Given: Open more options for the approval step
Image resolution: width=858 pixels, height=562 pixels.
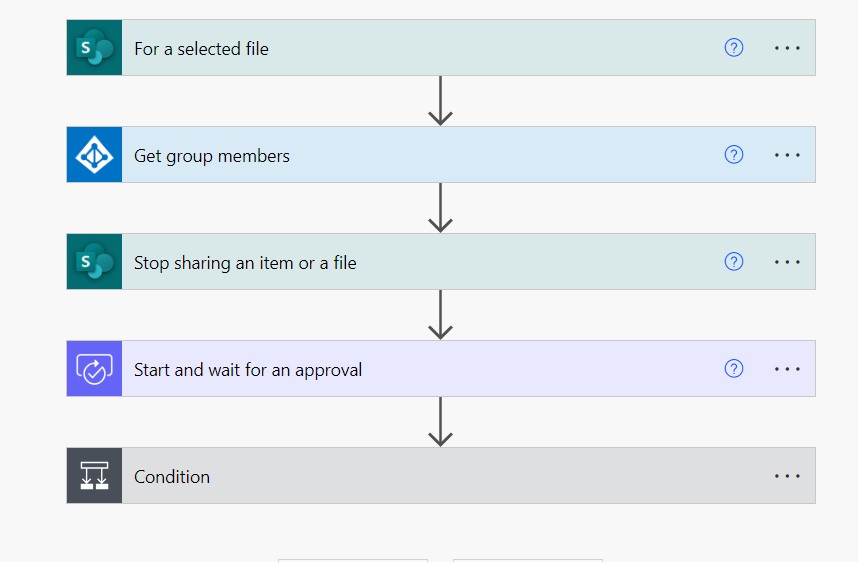Looking at the screenshot, I should 787,369.
